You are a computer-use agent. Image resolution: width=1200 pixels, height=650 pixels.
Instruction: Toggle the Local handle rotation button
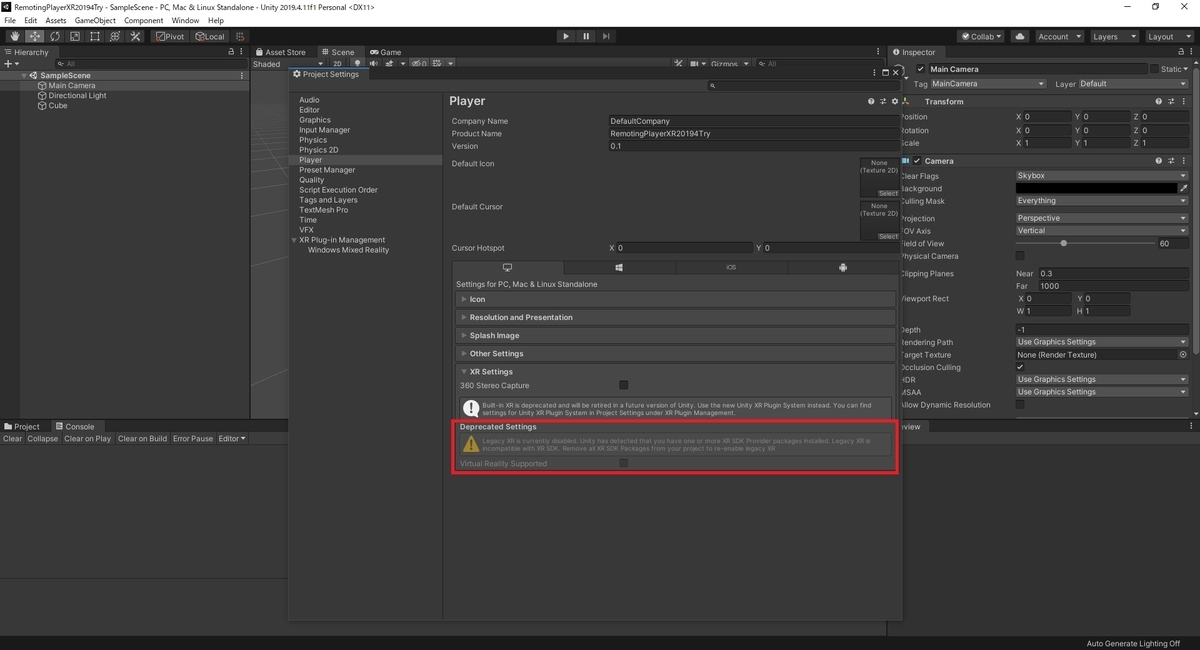pyautogui.click(x=210, y=36)
